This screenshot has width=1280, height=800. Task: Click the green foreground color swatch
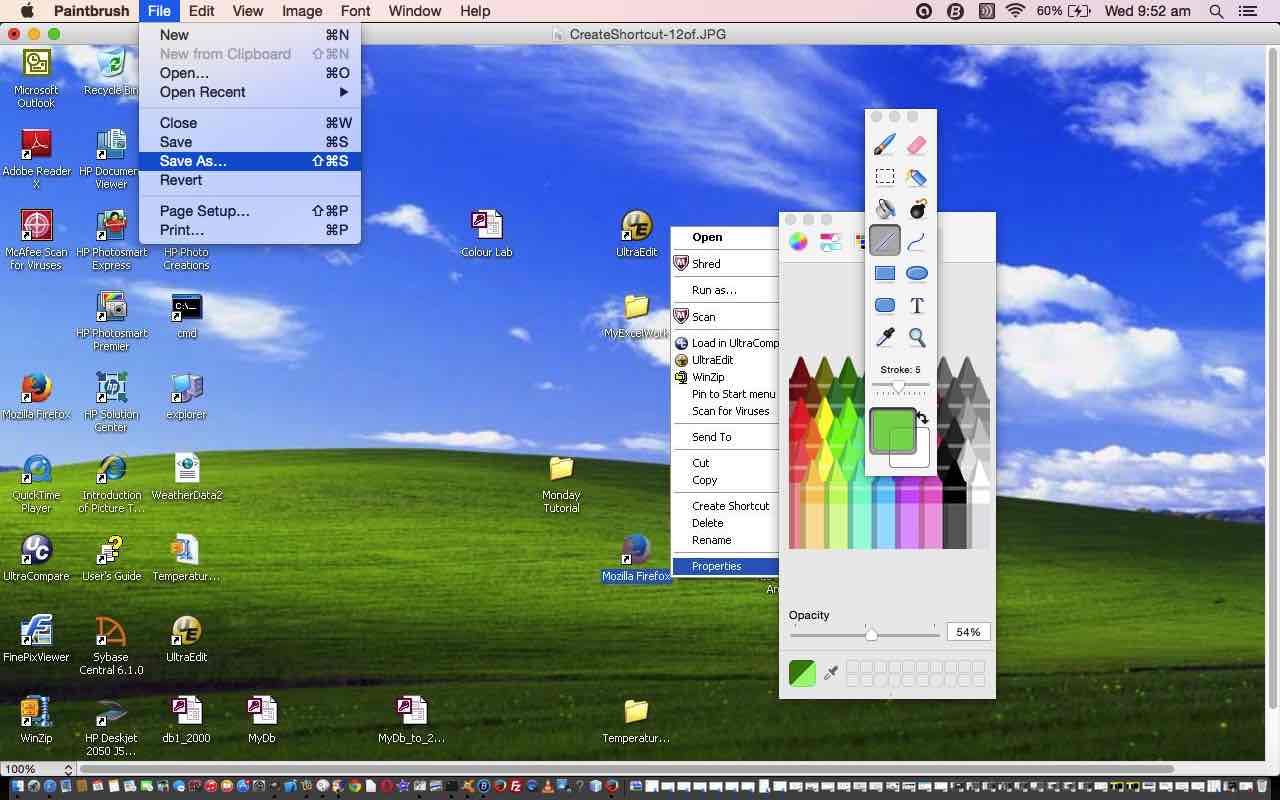point(893,431)
